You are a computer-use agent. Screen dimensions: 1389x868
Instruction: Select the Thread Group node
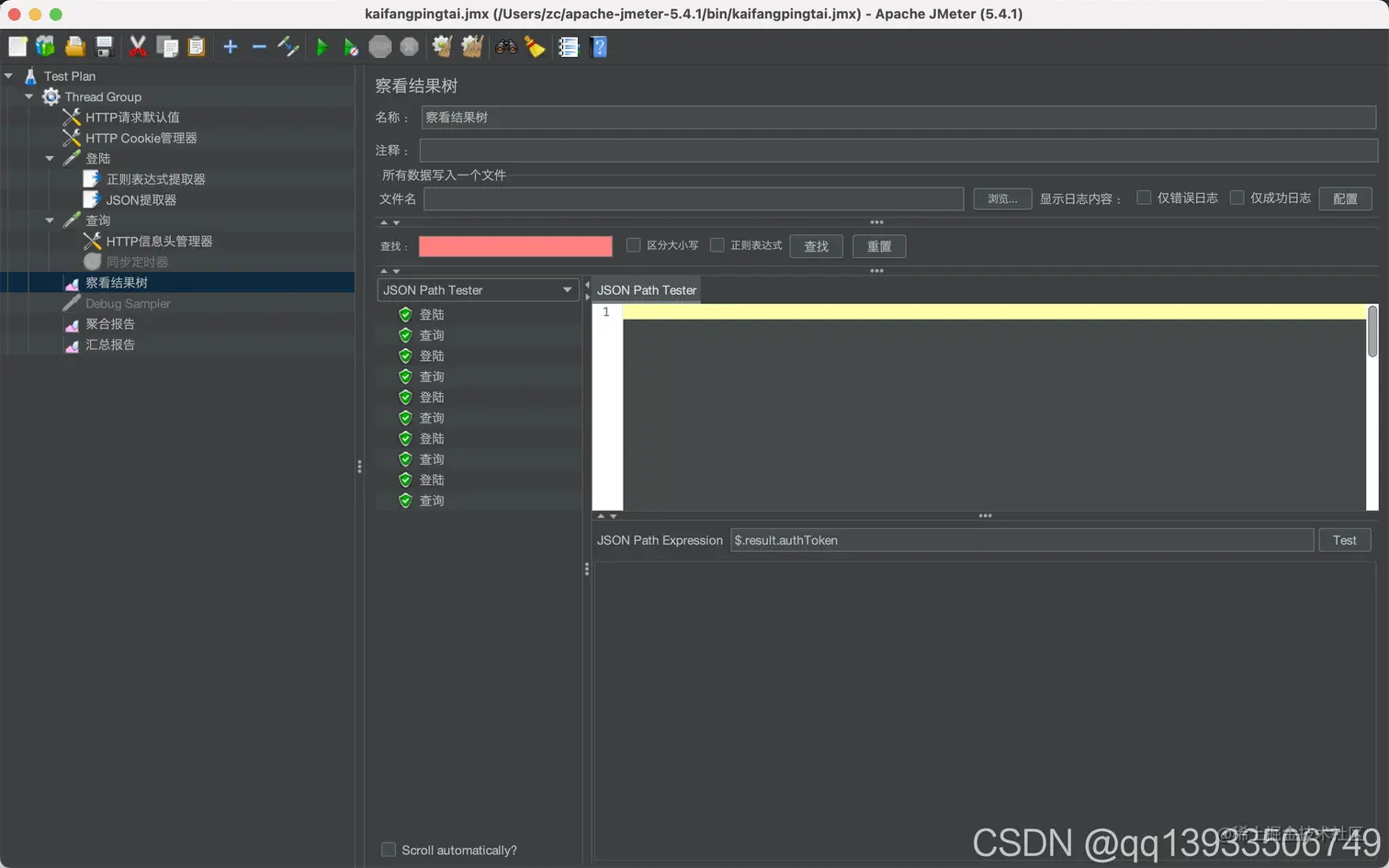(103, 96)
